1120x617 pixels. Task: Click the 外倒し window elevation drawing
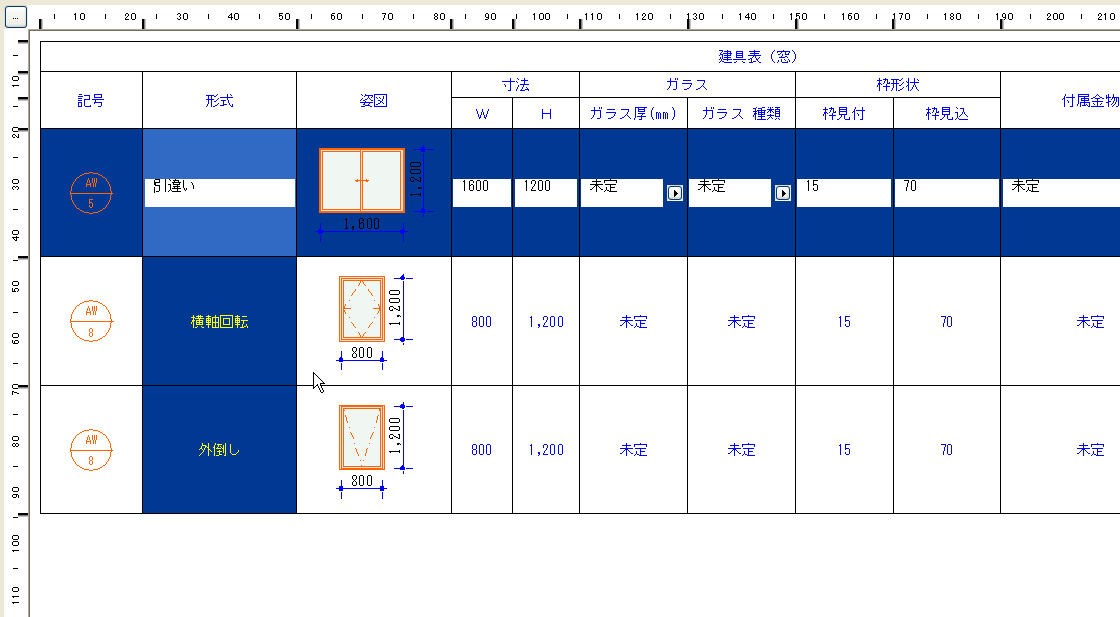tap(362, 438)
